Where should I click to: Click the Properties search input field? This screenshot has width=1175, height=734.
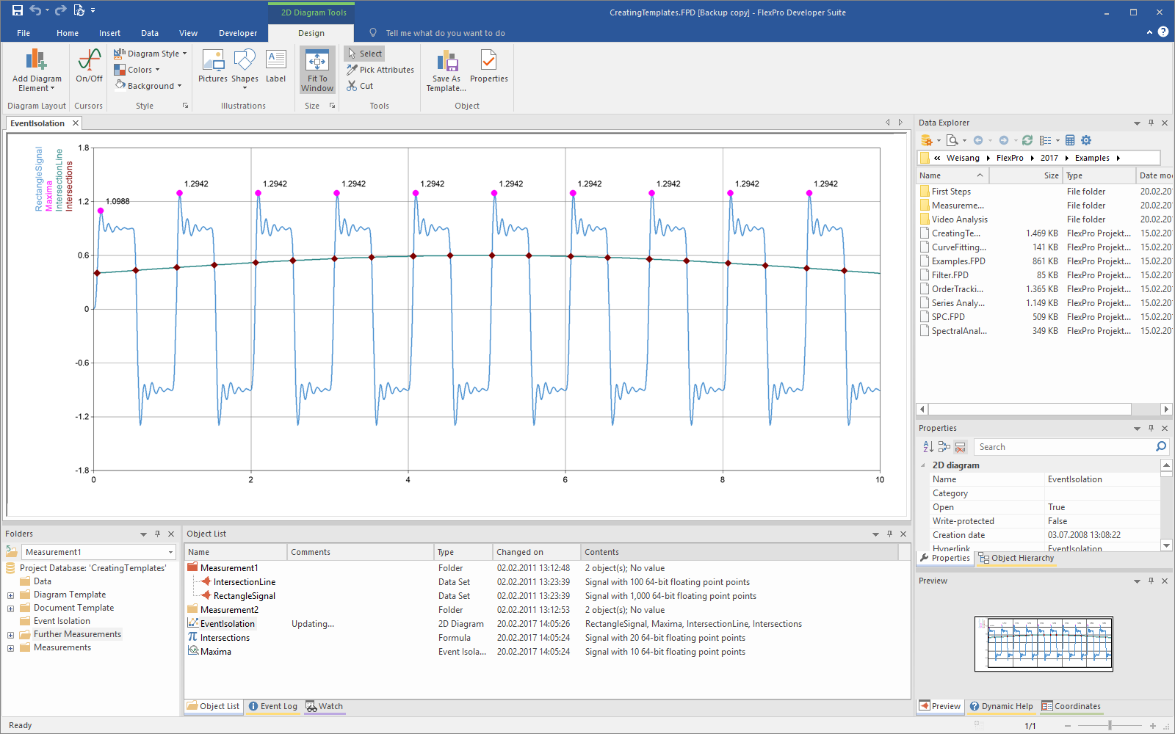point(1063,447)
